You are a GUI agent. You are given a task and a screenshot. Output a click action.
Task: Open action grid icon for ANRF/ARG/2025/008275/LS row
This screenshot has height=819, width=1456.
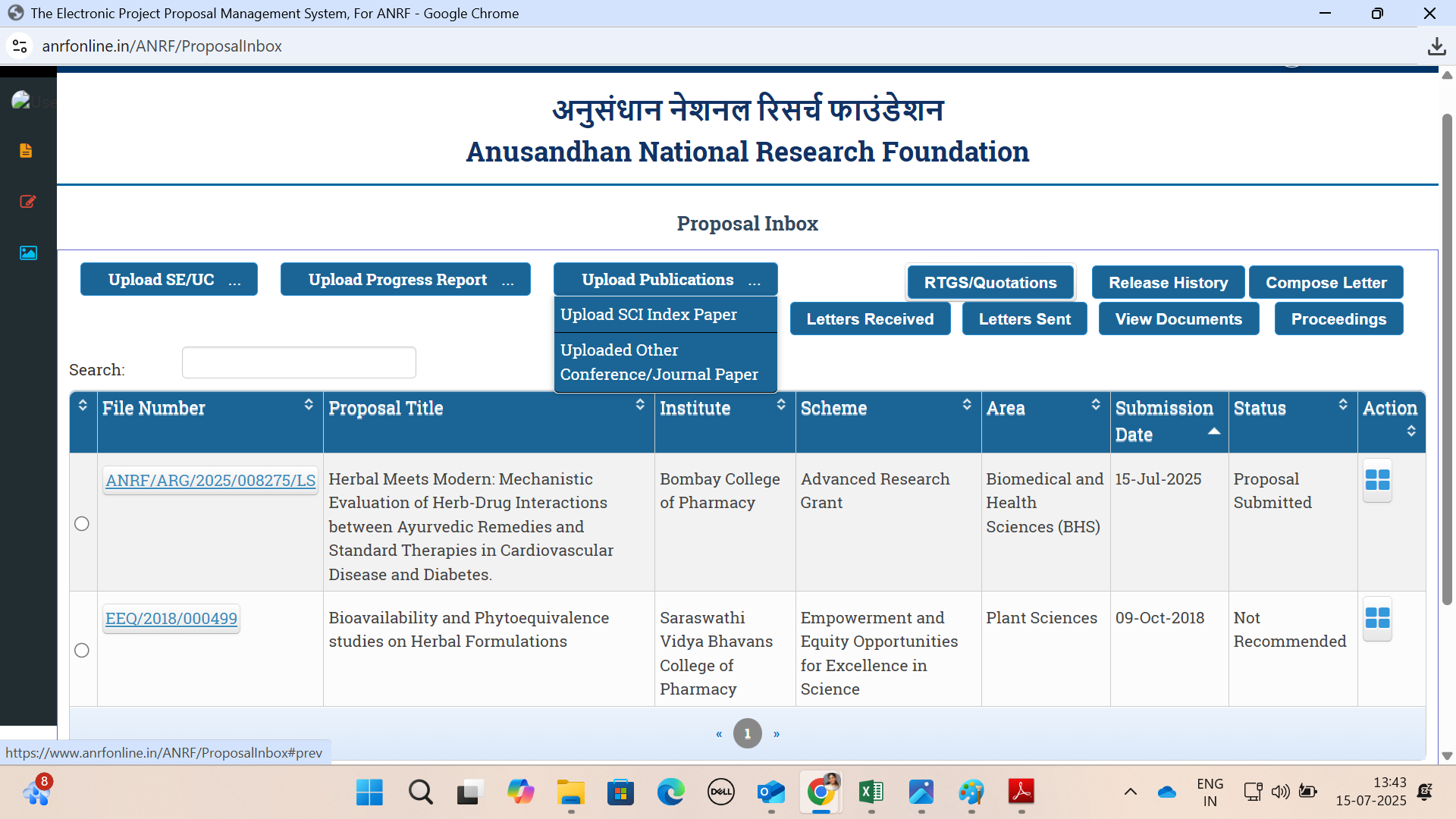tap(1377, 480)
